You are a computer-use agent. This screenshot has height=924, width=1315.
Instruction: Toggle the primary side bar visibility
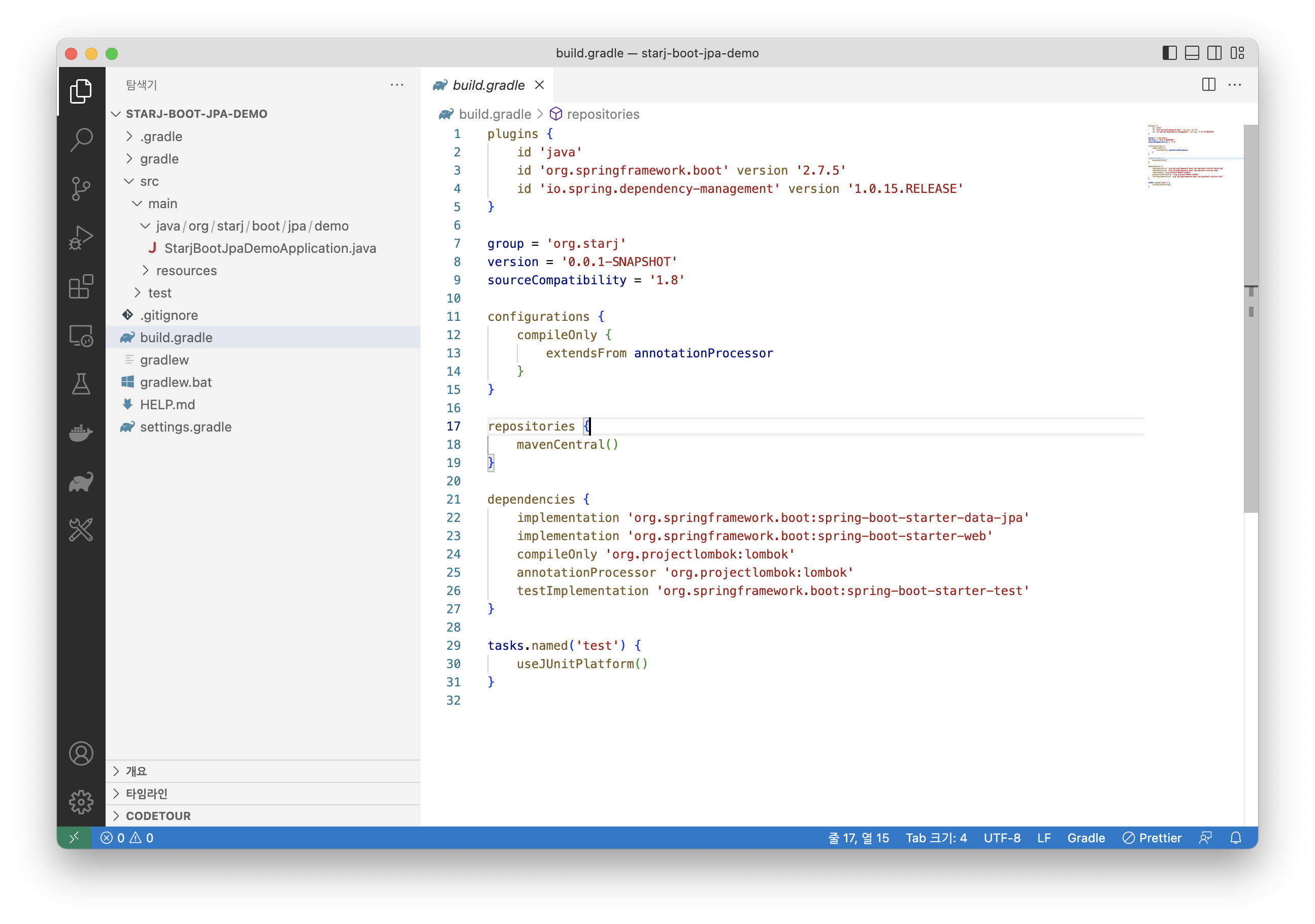(x=1169, y=53)
